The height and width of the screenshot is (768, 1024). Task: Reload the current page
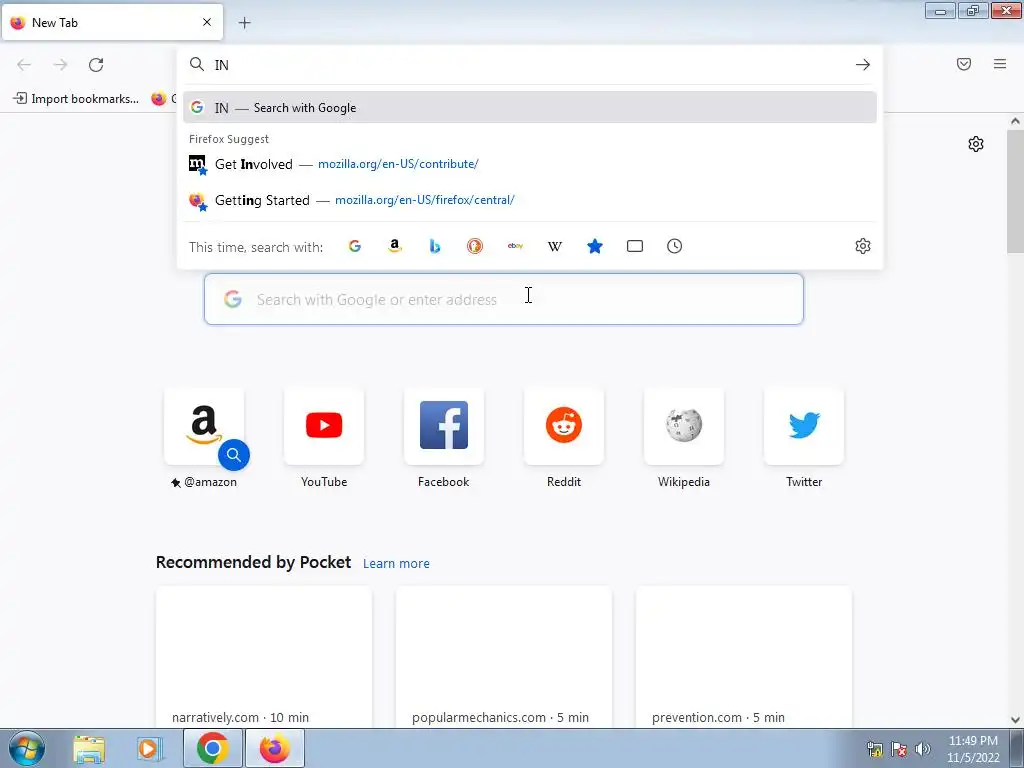pos(96,65)
